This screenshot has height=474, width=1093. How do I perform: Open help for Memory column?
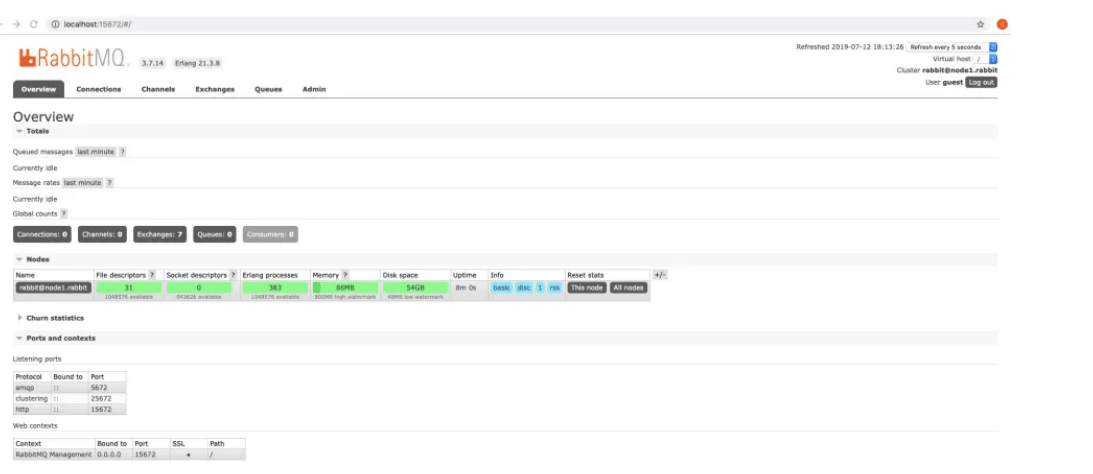(x=345, y=275)
